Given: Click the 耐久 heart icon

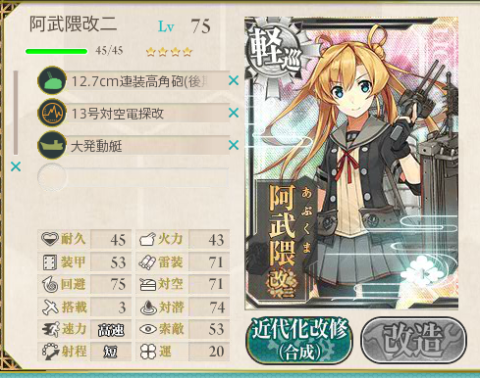Looking at the screenshot, I should [x=50, y=239].
